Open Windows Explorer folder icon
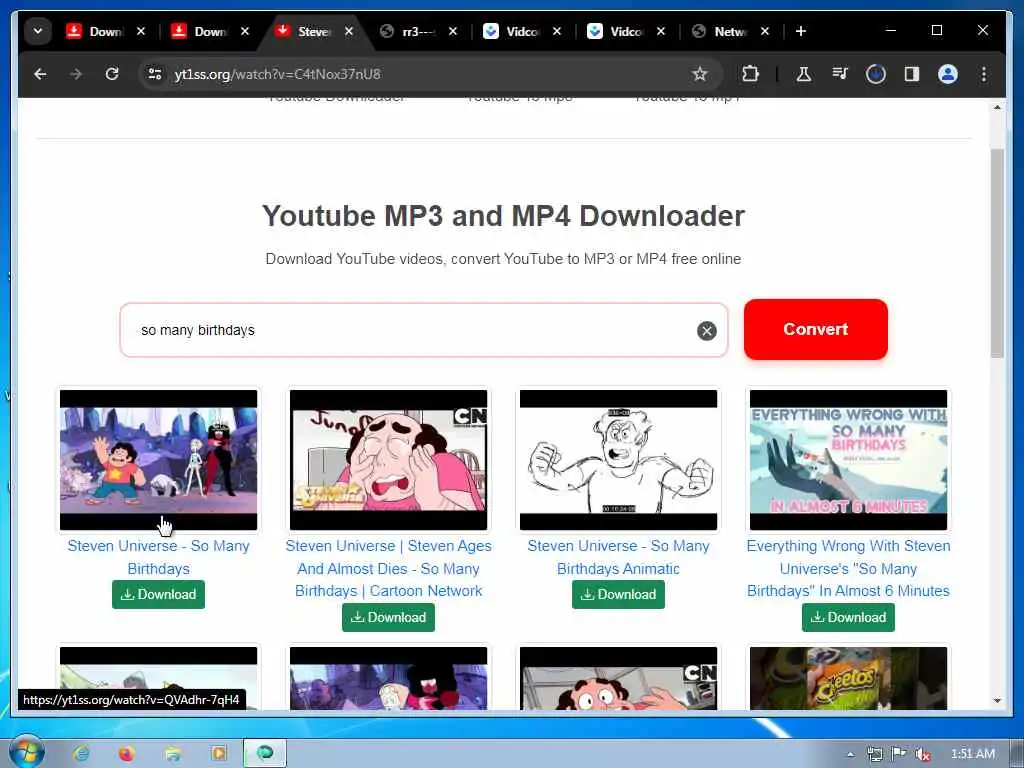This screenshot has width=1024, height=768. (173, 754)
